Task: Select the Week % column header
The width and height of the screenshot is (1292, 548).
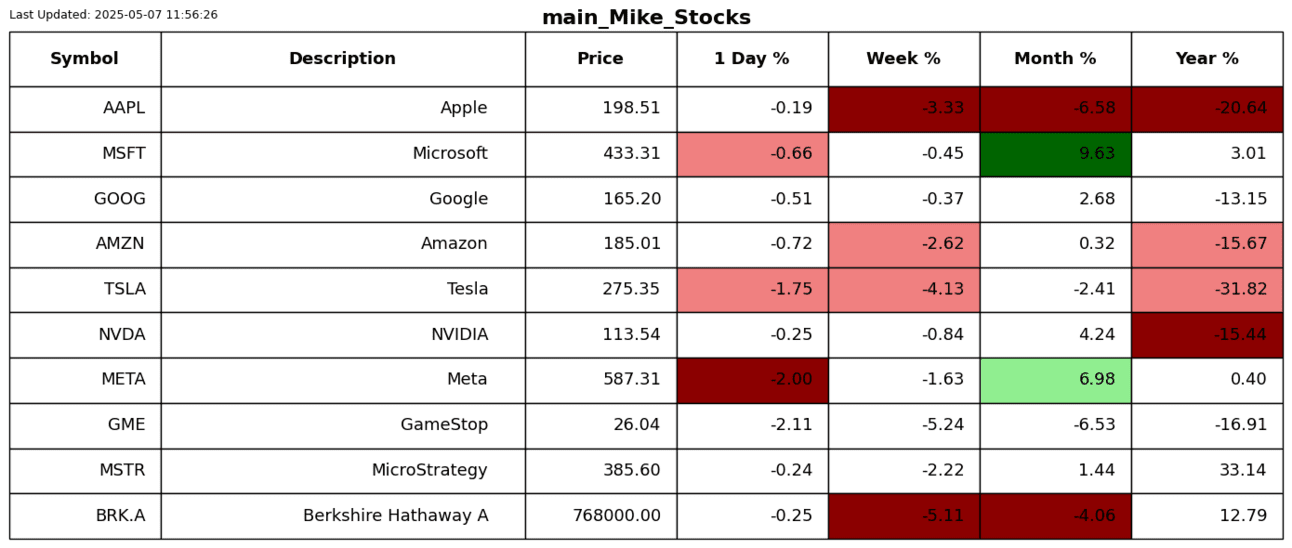Action: tap(903, 59)
